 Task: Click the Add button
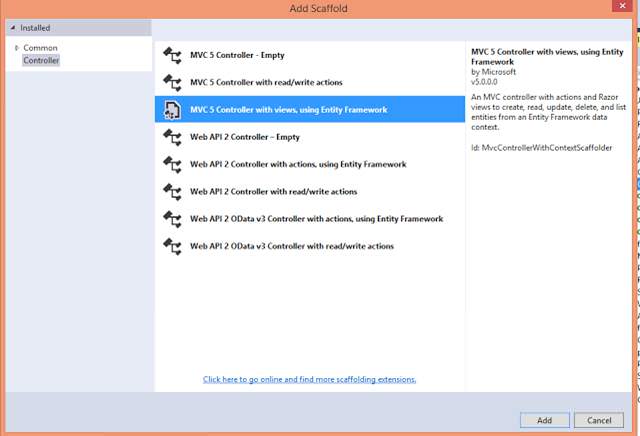tap(544, 420)
